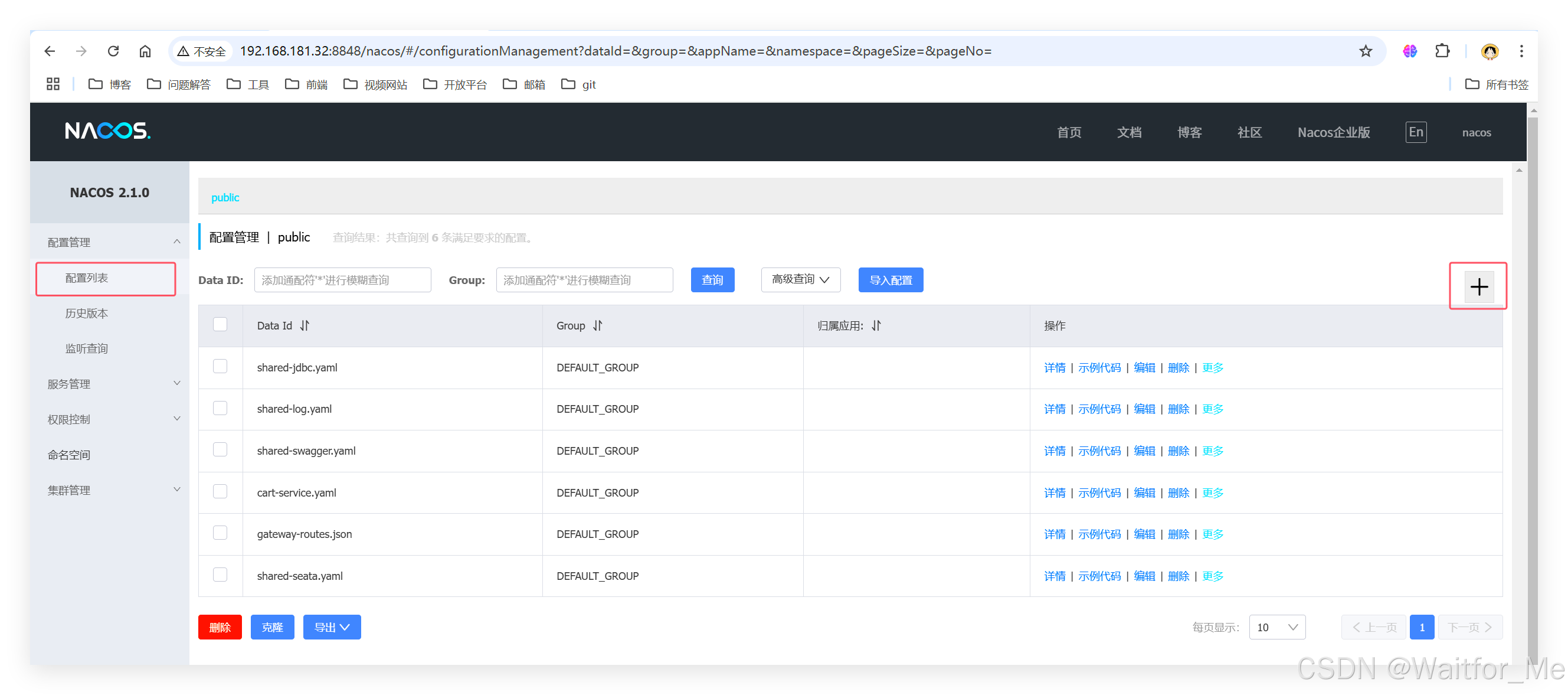Sort the Group column via arrow icon

598,325
